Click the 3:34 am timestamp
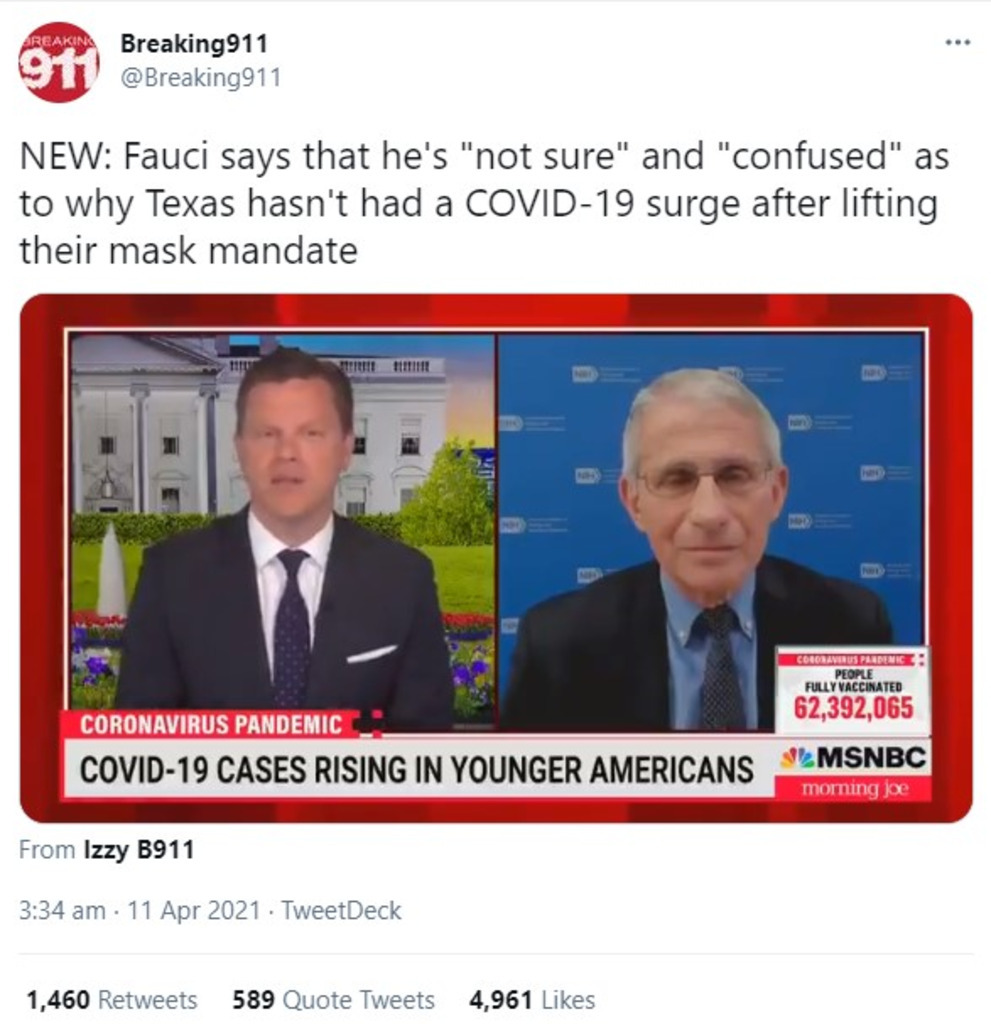 pos(62,910)
